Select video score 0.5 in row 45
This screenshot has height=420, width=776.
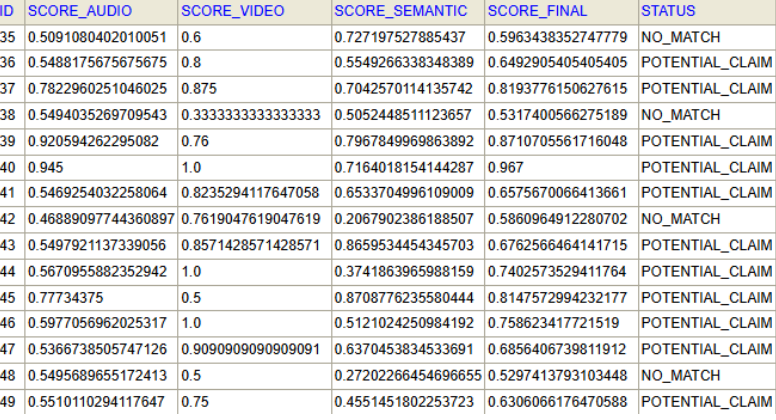(x=191, y=297)
